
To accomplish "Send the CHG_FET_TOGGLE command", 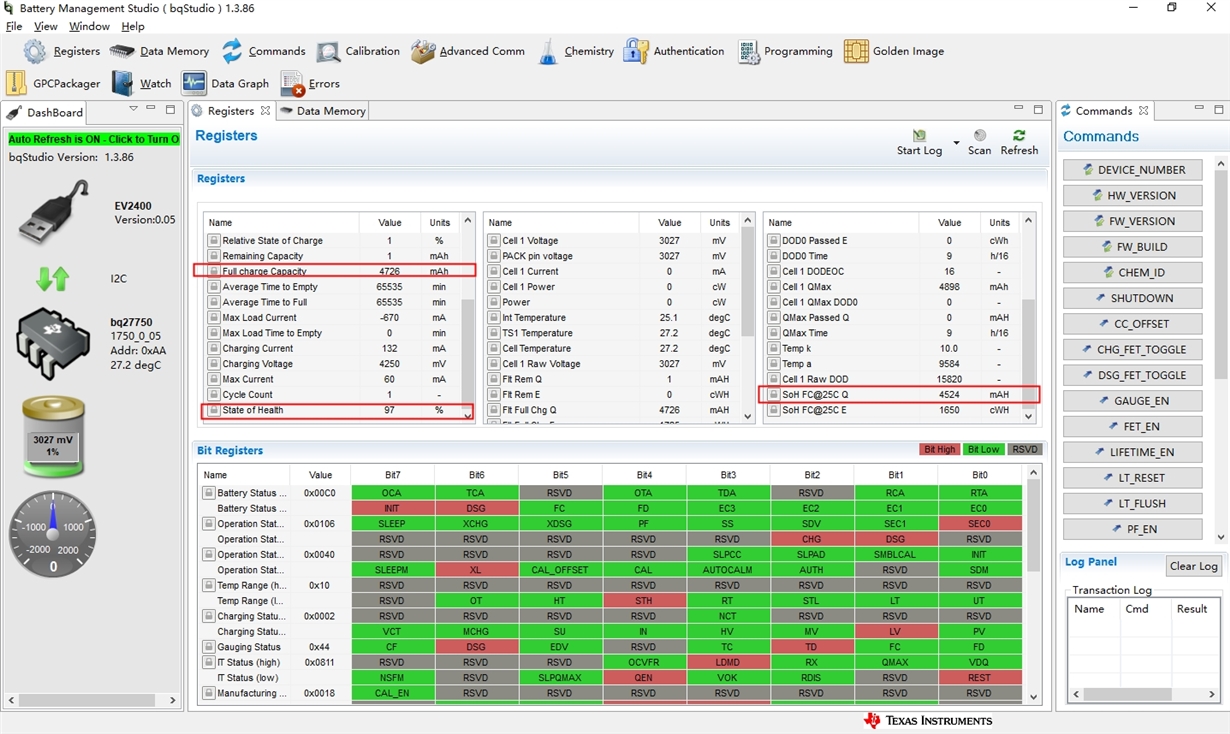I will coord(1132,349).
